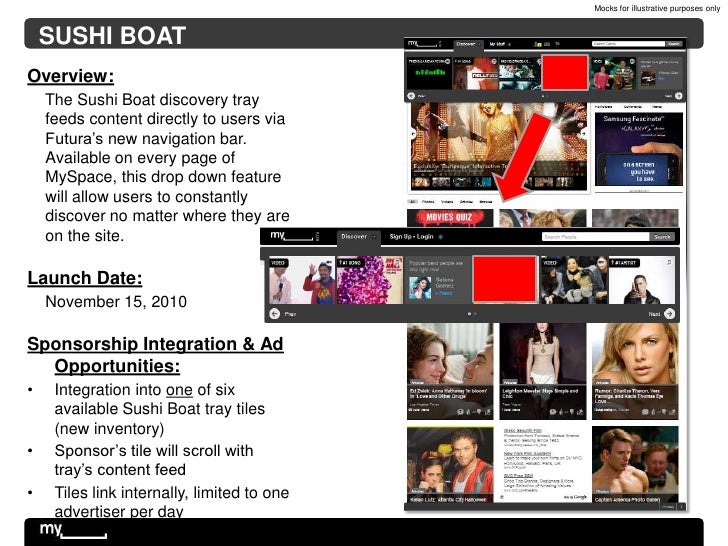
Task: Click the Prev arrow in the enlarged tray
Action: (x=275, y=314)
